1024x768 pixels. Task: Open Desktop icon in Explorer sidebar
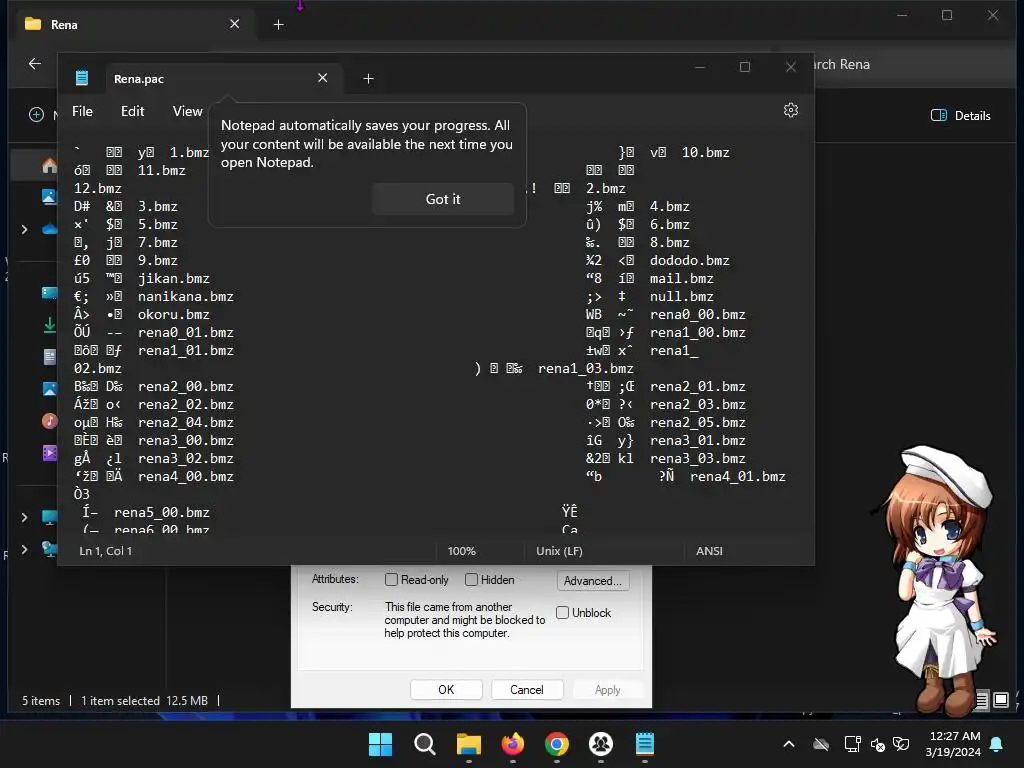click(x=50, y=293)
